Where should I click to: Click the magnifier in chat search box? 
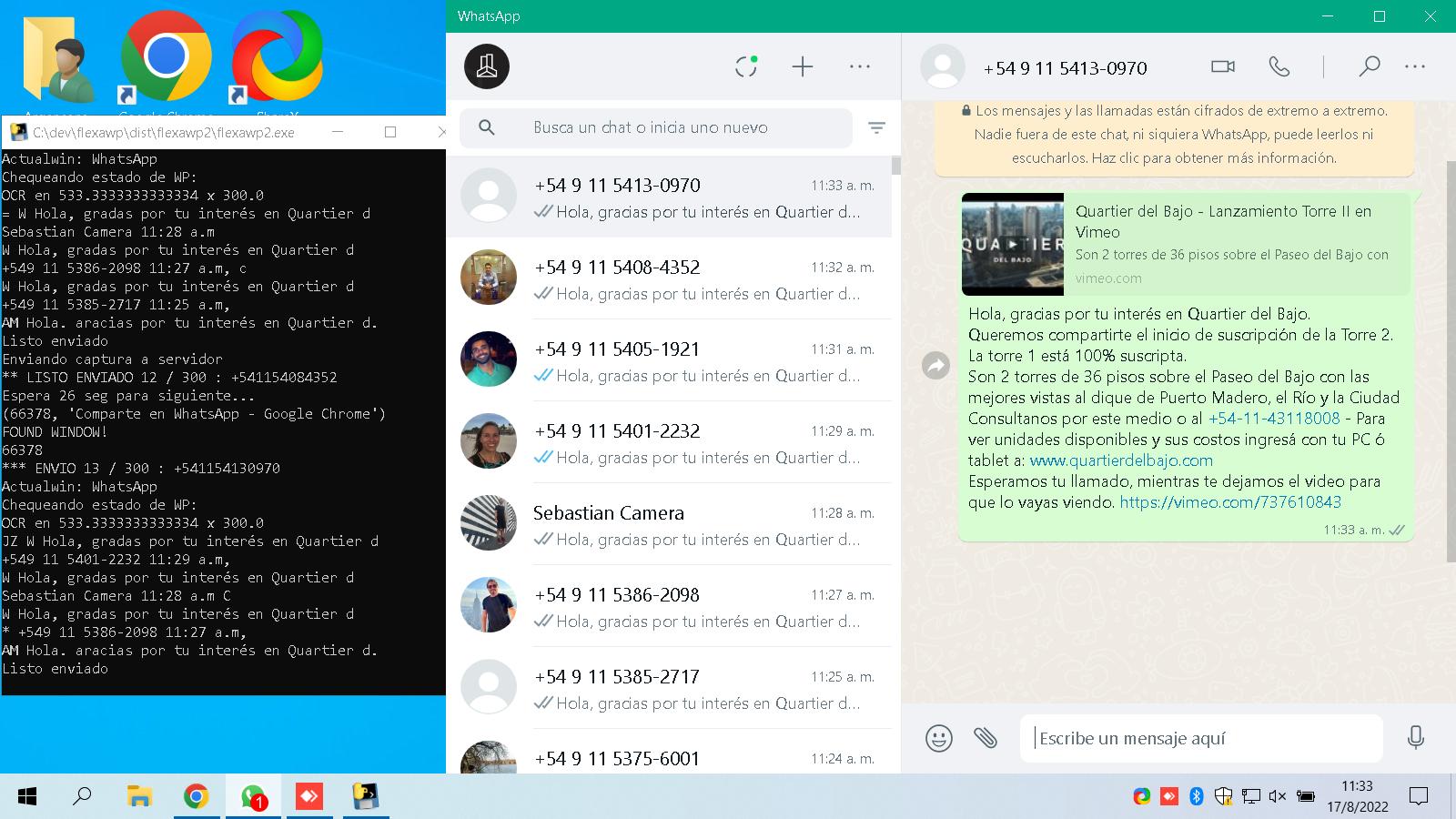(x=487, y=127)
